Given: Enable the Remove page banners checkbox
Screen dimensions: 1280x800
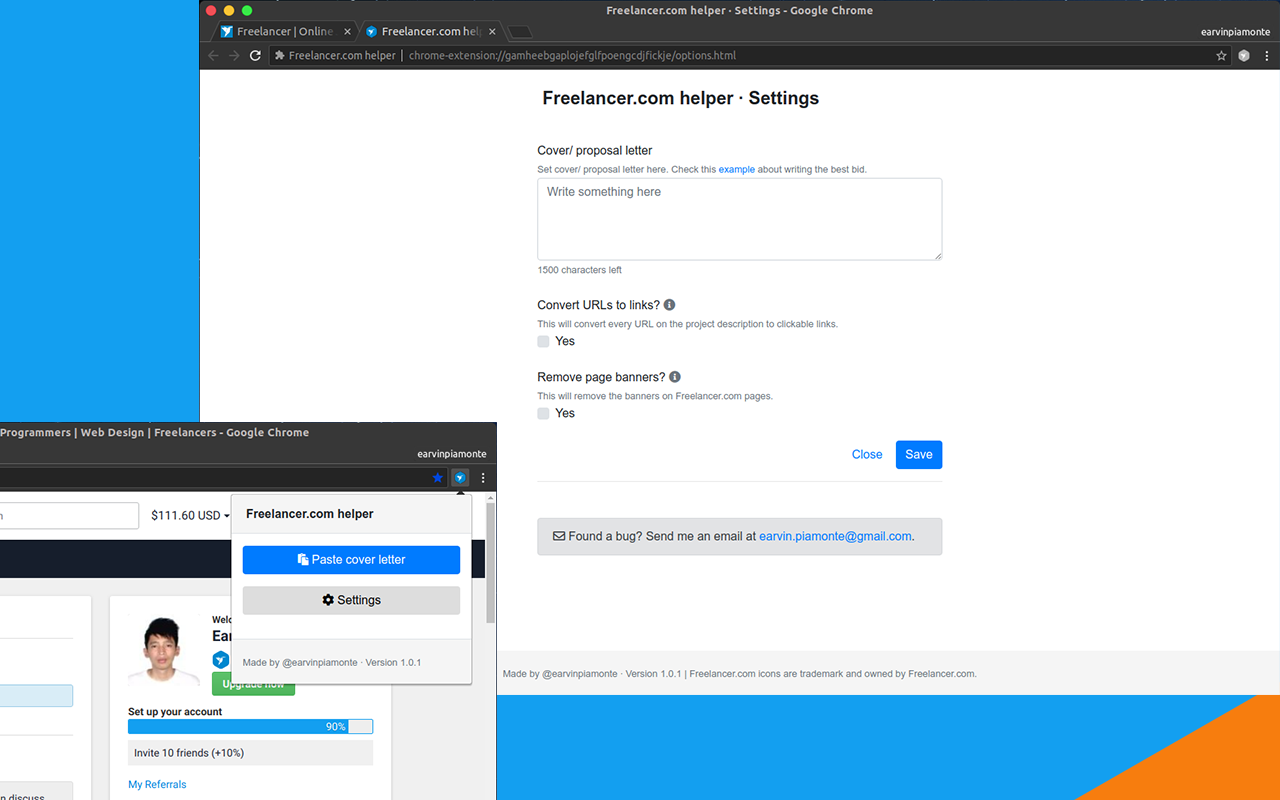Looking at the screenshot, I should pyautogui.click(x=544, y=413).
